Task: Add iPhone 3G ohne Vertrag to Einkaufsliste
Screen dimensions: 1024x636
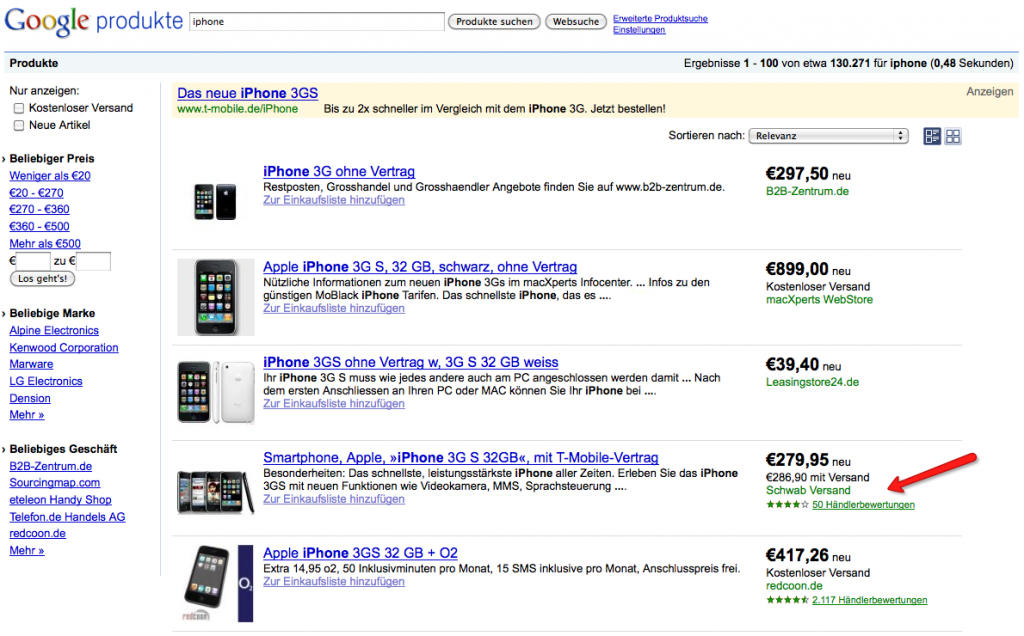Action: tap(334, 200)
